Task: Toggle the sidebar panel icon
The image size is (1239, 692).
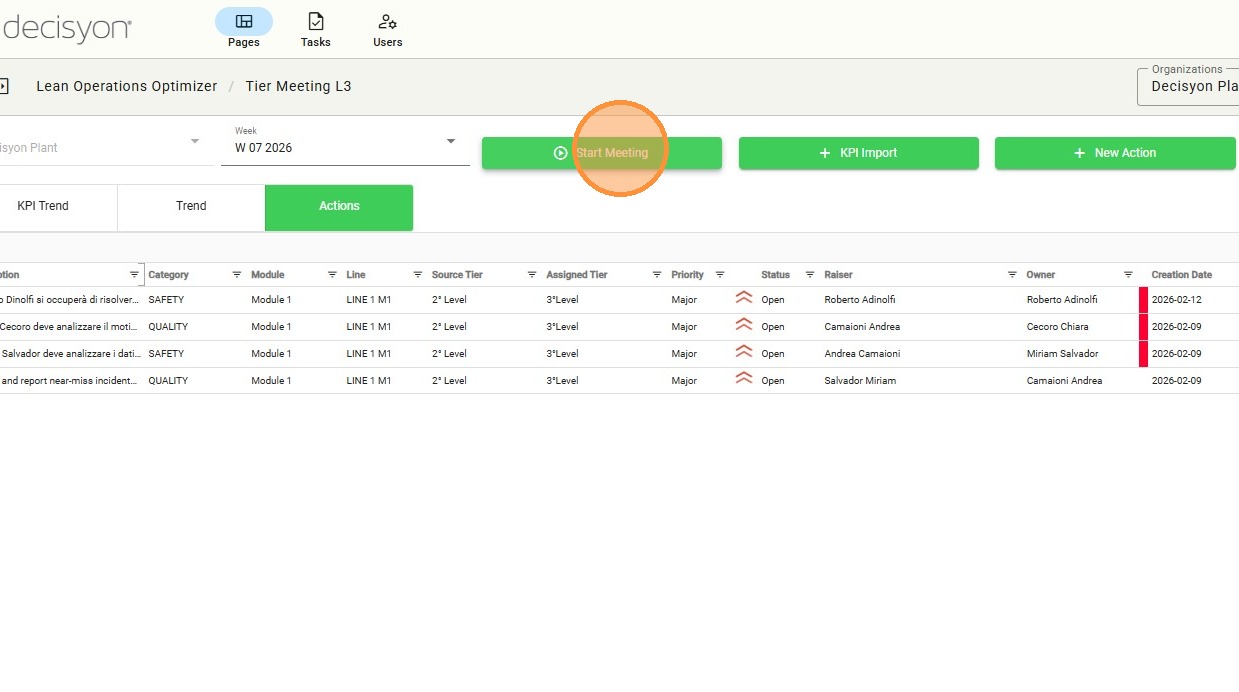Action: tap(4, 86)
